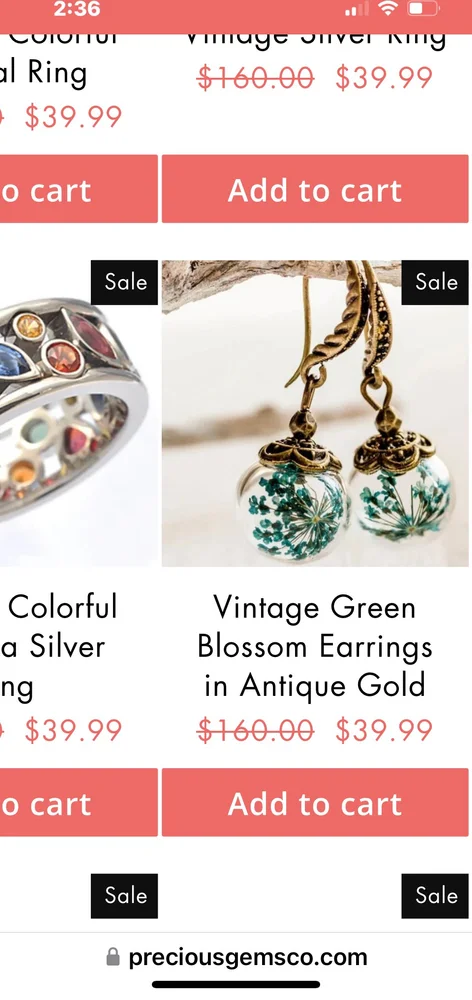The width and height of the screenshot is (472, 1000).
Task: Open the colorful gemstone ring photo
Action: (x=78, y=413)
